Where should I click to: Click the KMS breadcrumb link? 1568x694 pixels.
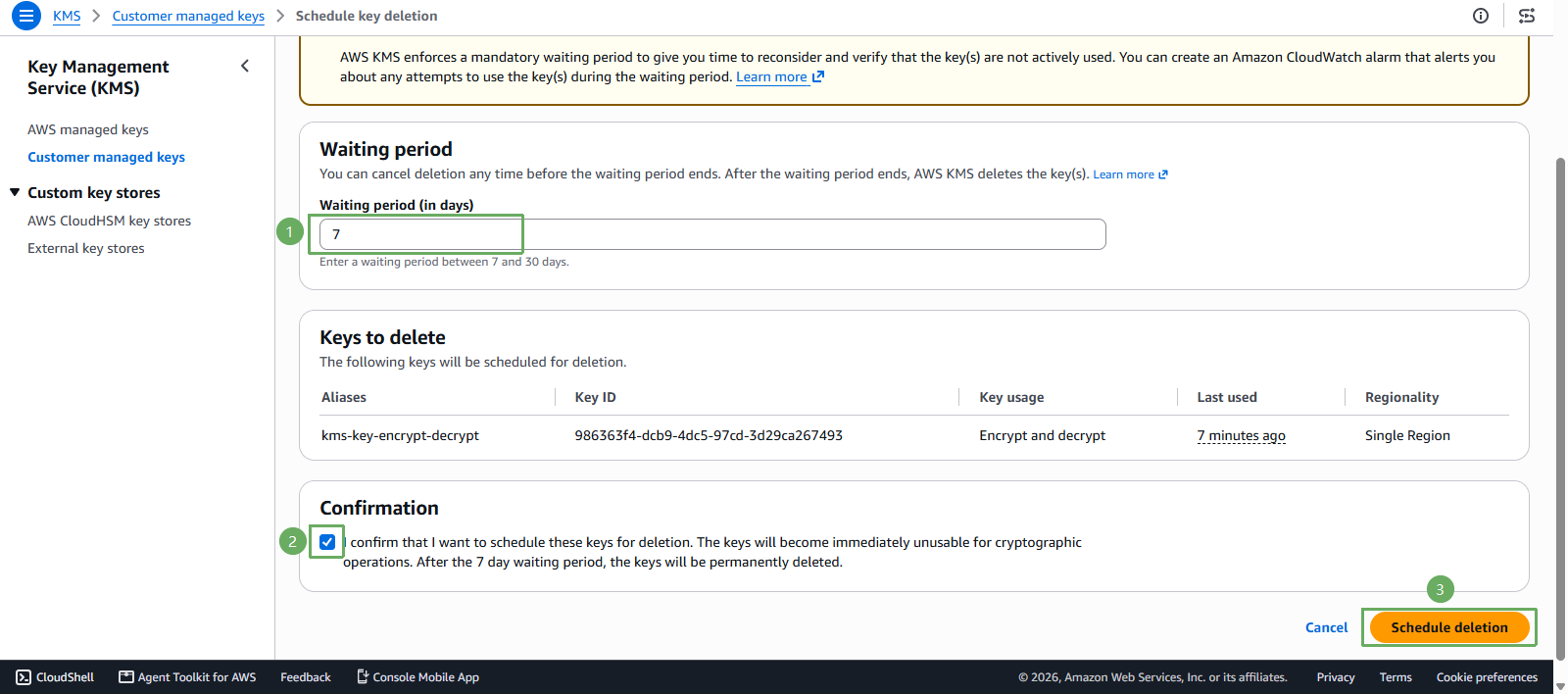tap(67, 16)
